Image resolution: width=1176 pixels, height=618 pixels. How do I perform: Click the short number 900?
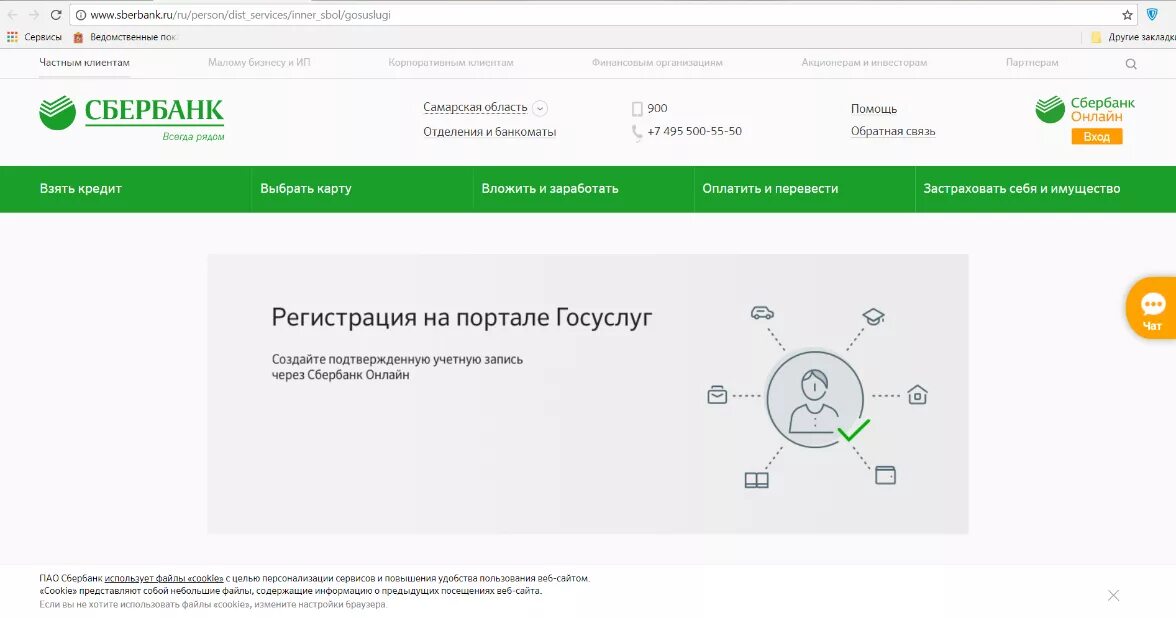(x=657, y=108)
